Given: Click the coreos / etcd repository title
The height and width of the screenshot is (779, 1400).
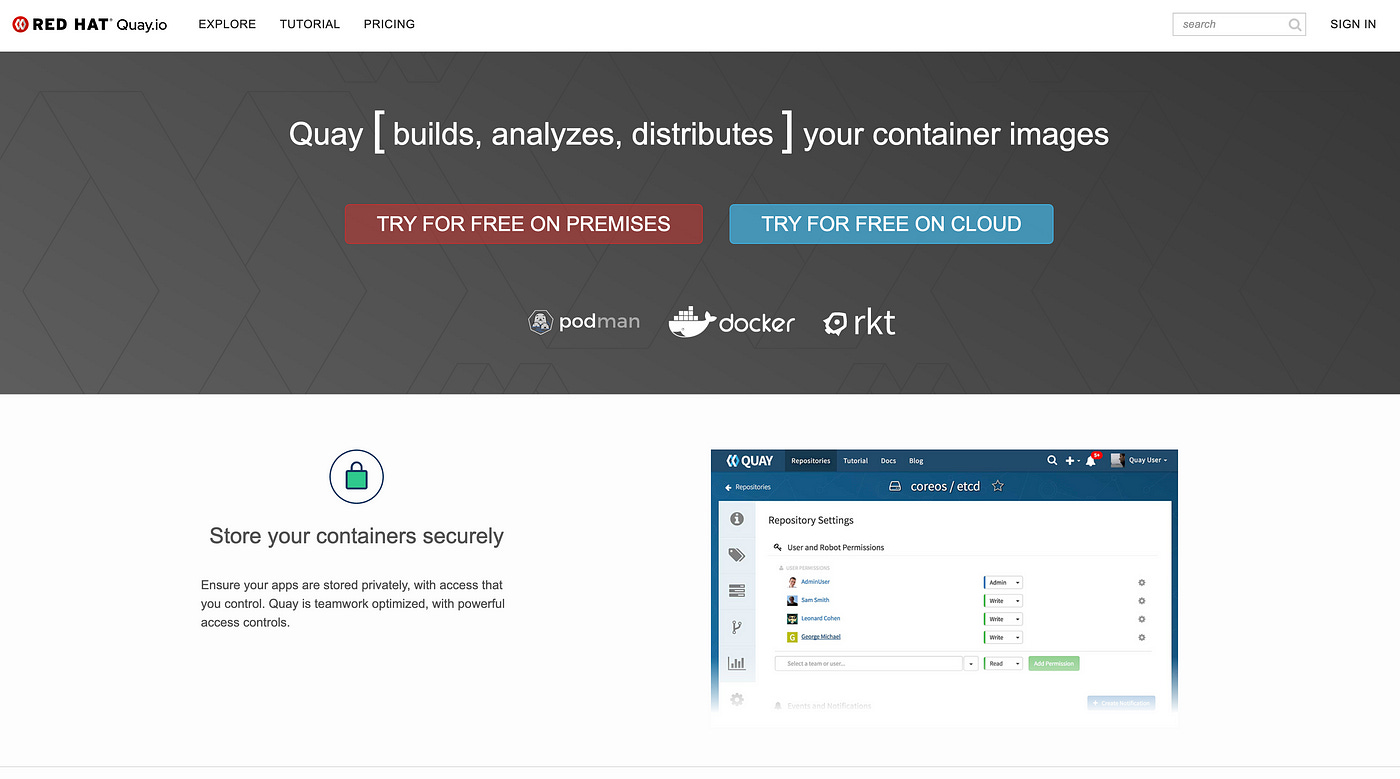Looking at the screenshot, I should click(945, 487).
